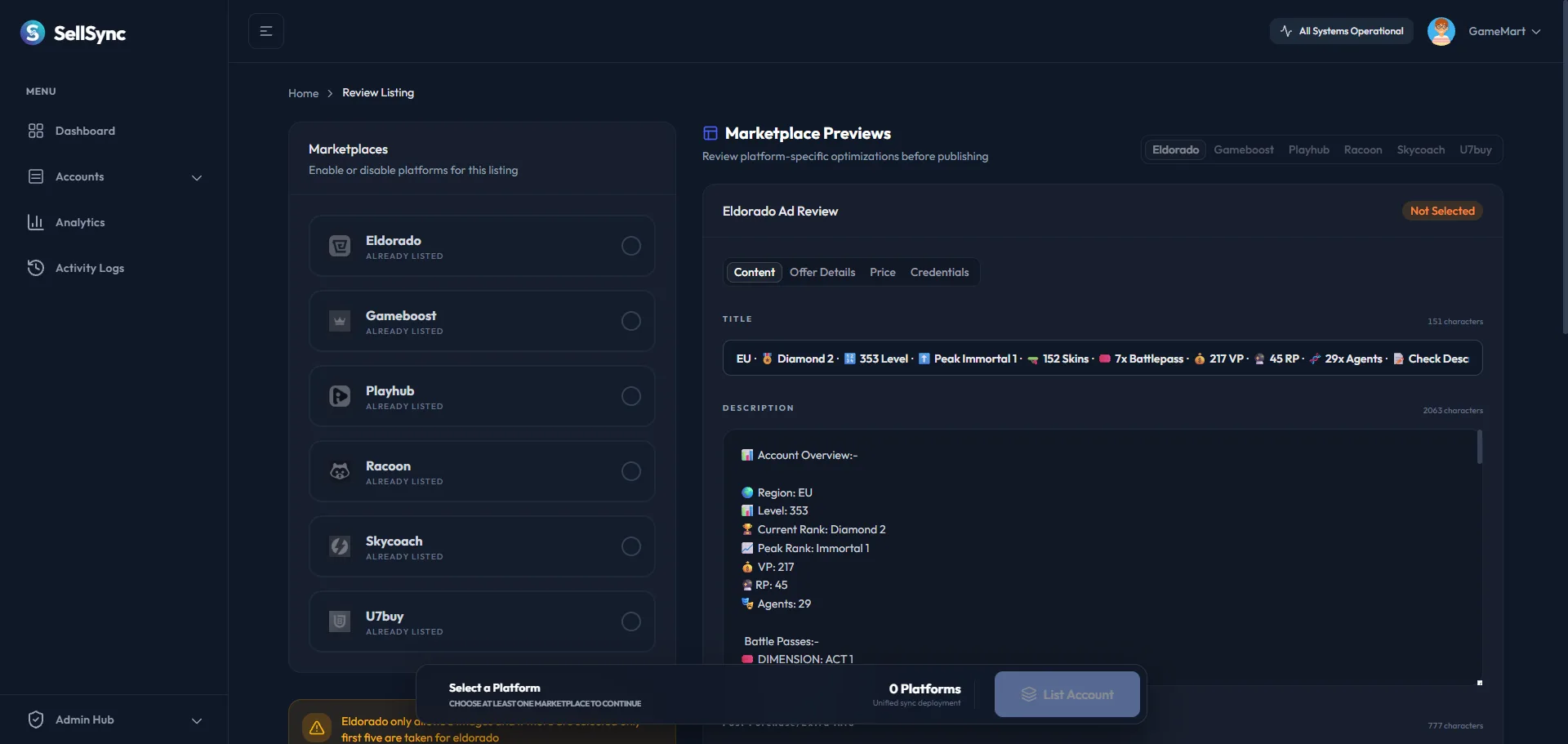Click the Eldorado marketplace logo icon
Screen dimensions: 1568x744
[x=340, y=246]
